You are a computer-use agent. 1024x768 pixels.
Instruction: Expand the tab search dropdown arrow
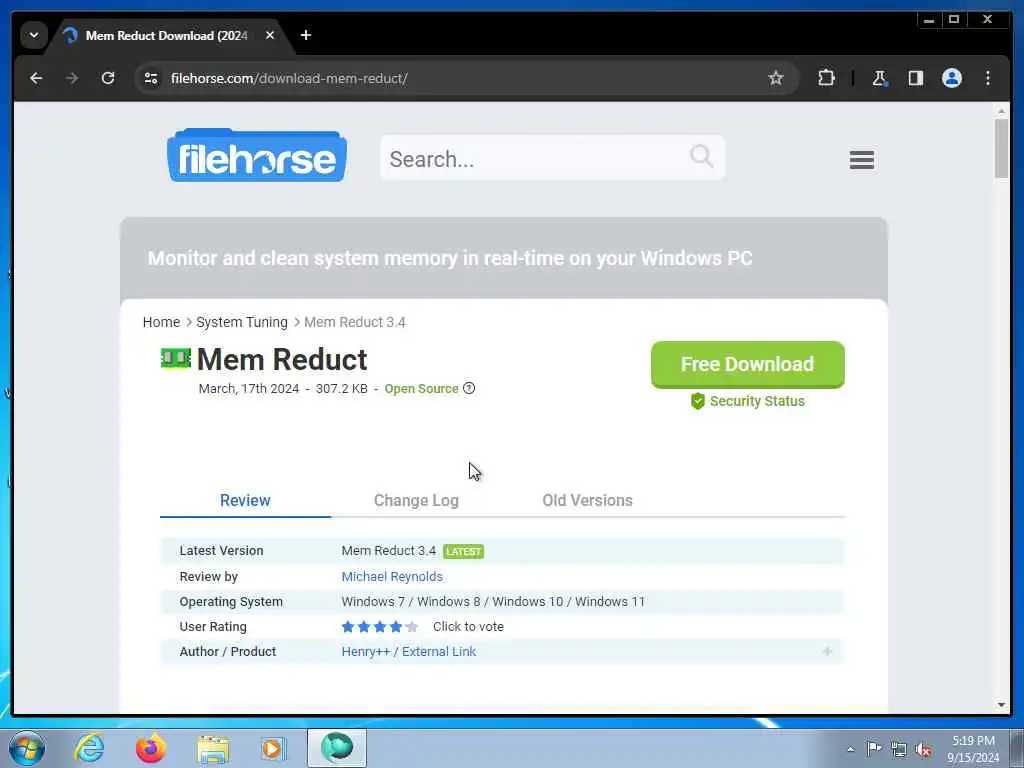(33, 35)
